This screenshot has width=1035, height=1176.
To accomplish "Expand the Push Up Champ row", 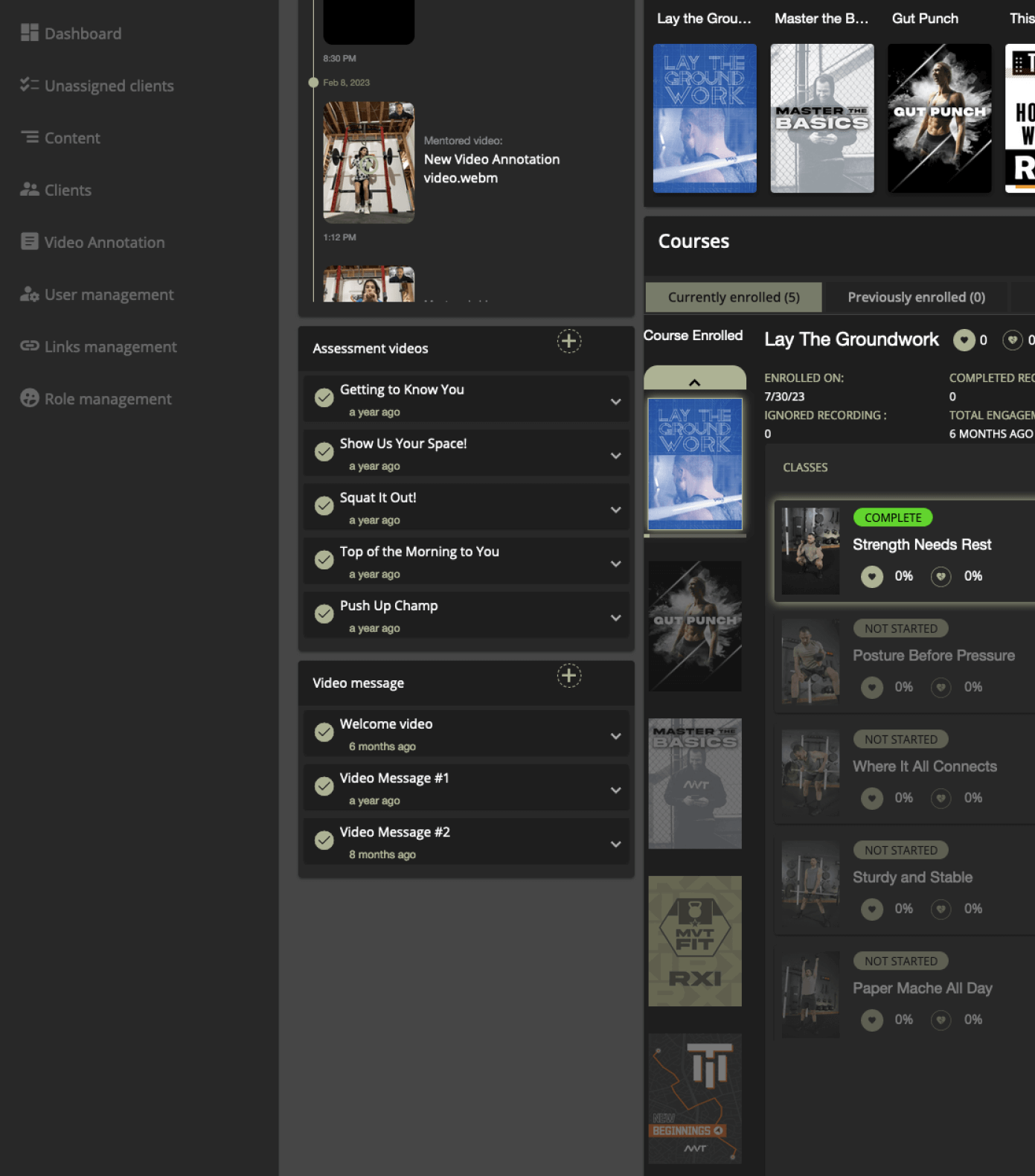I will click(x=615, y=618).
